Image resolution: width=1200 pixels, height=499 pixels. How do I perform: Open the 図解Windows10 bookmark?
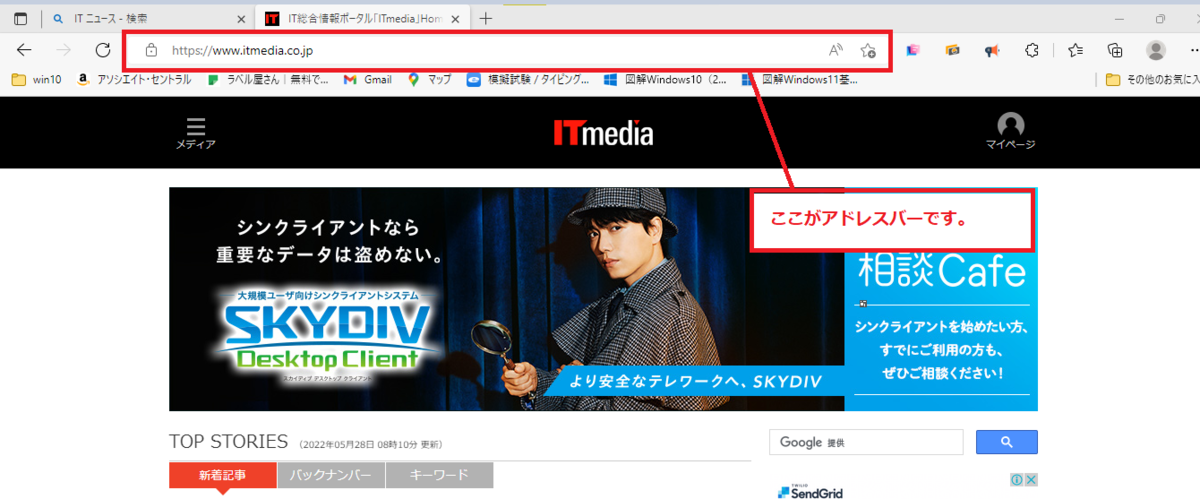(x=666, y=80)
